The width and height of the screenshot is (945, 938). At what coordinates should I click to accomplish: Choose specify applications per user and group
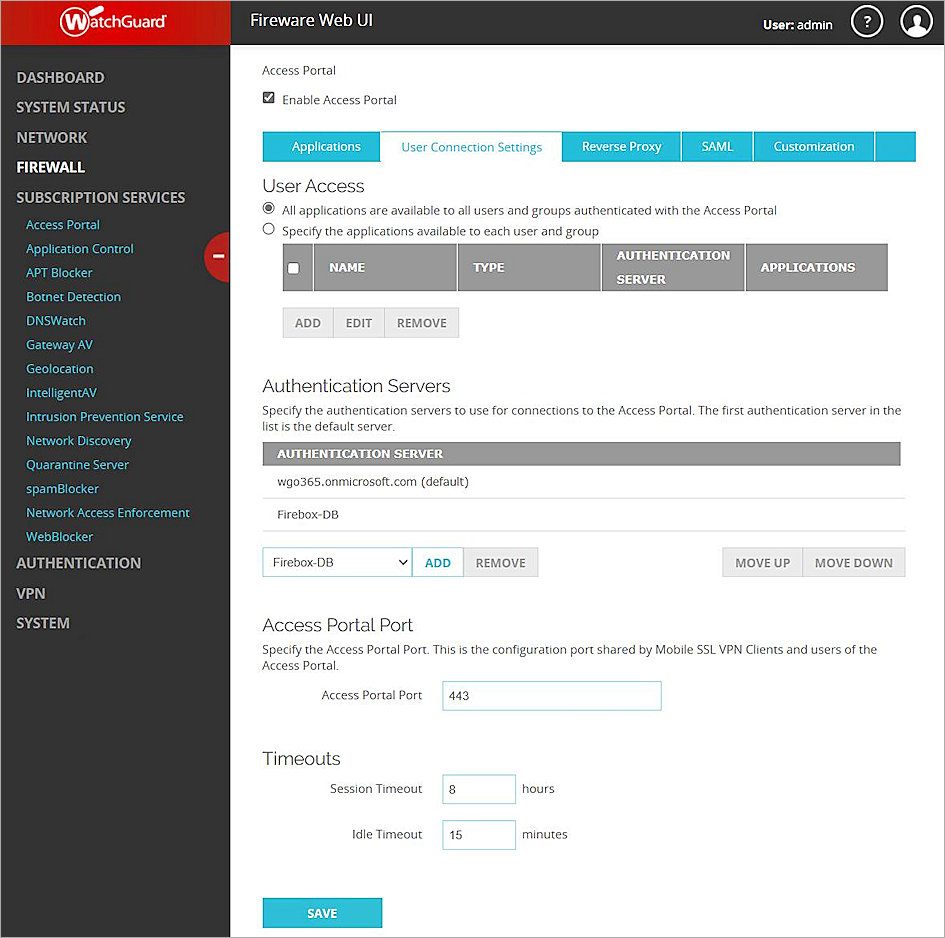(267, 228)
